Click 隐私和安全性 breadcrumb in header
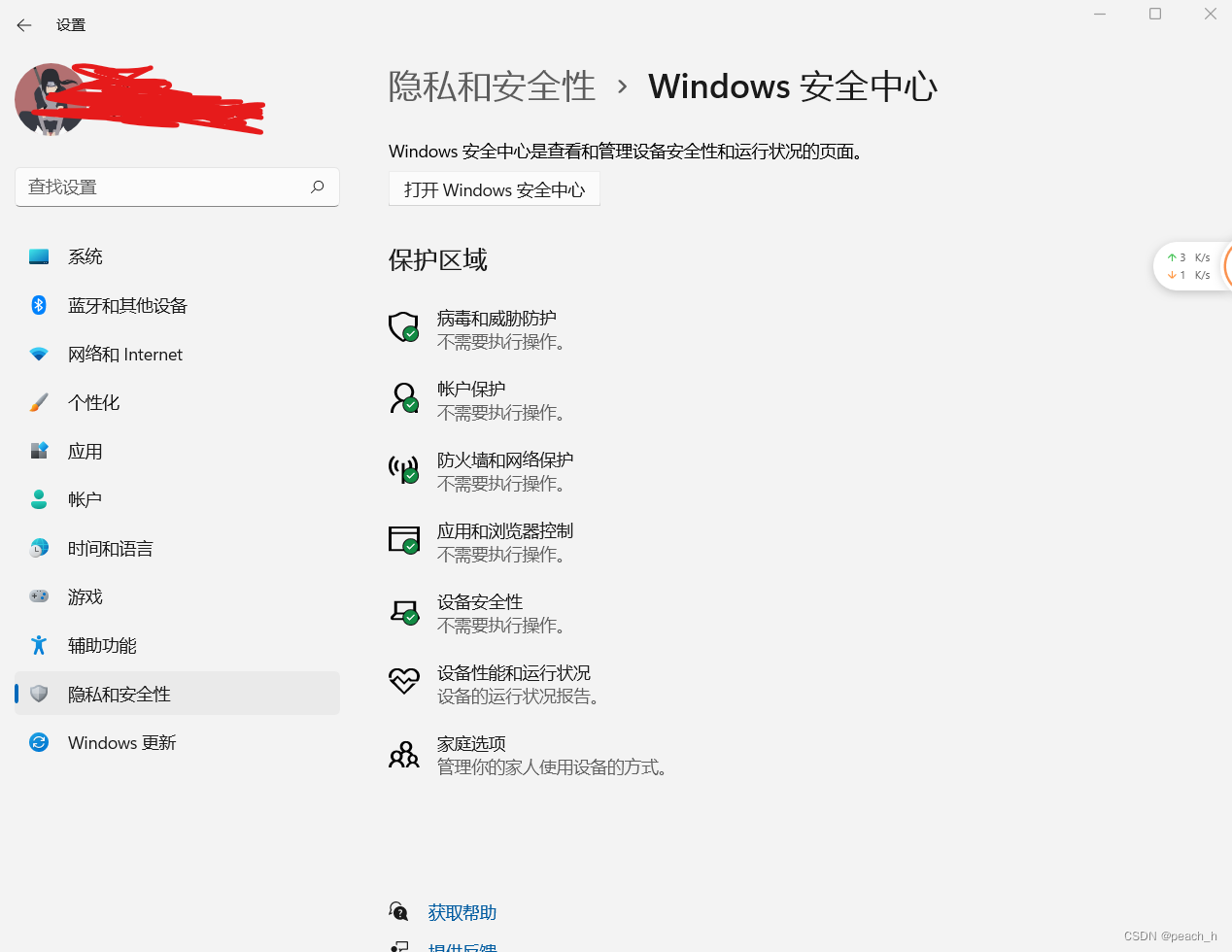1232x952 pixels. coord(492,86)
